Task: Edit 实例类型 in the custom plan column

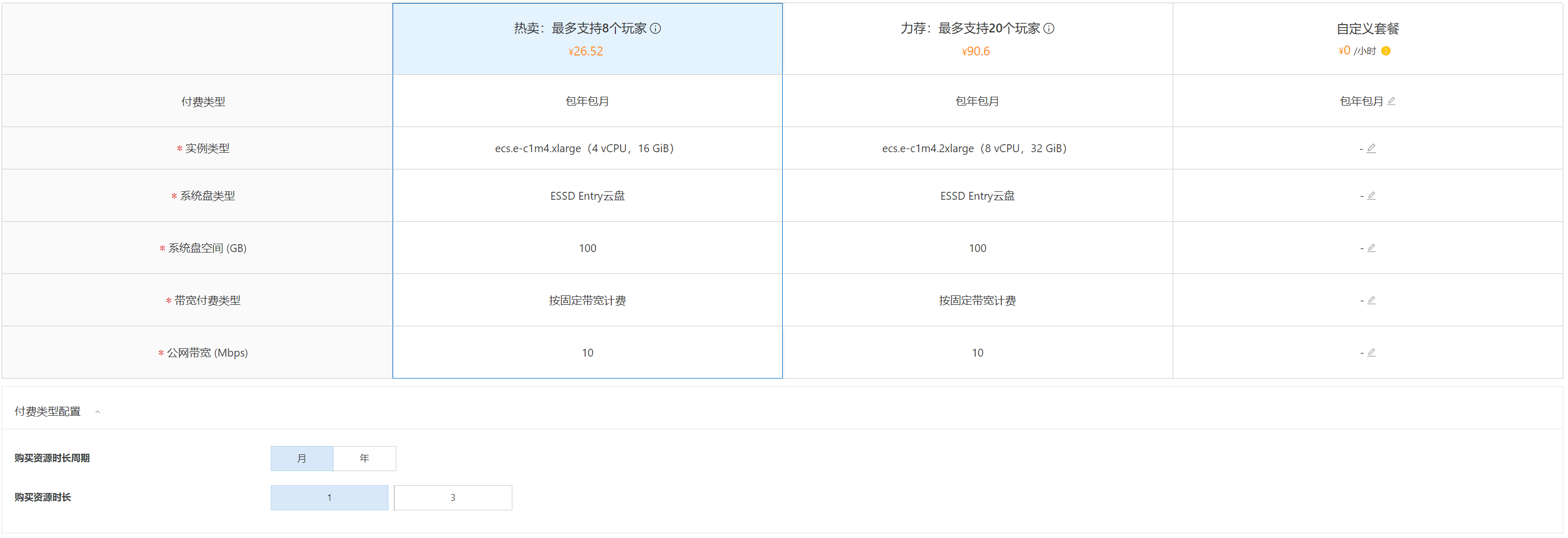Action: (1371, 148)
